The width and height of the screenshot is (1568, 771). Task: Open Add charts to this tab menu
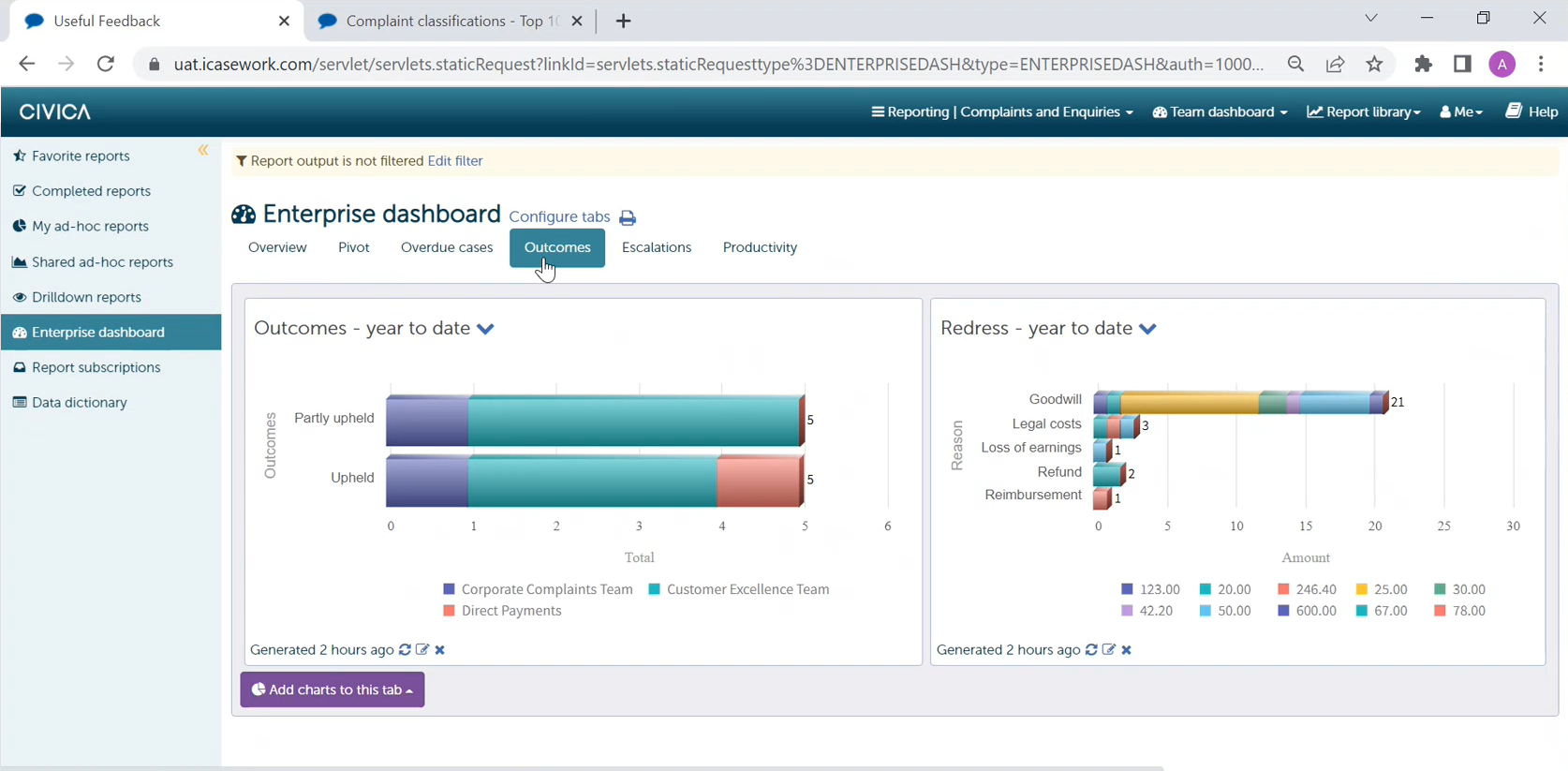click(333, 689)
